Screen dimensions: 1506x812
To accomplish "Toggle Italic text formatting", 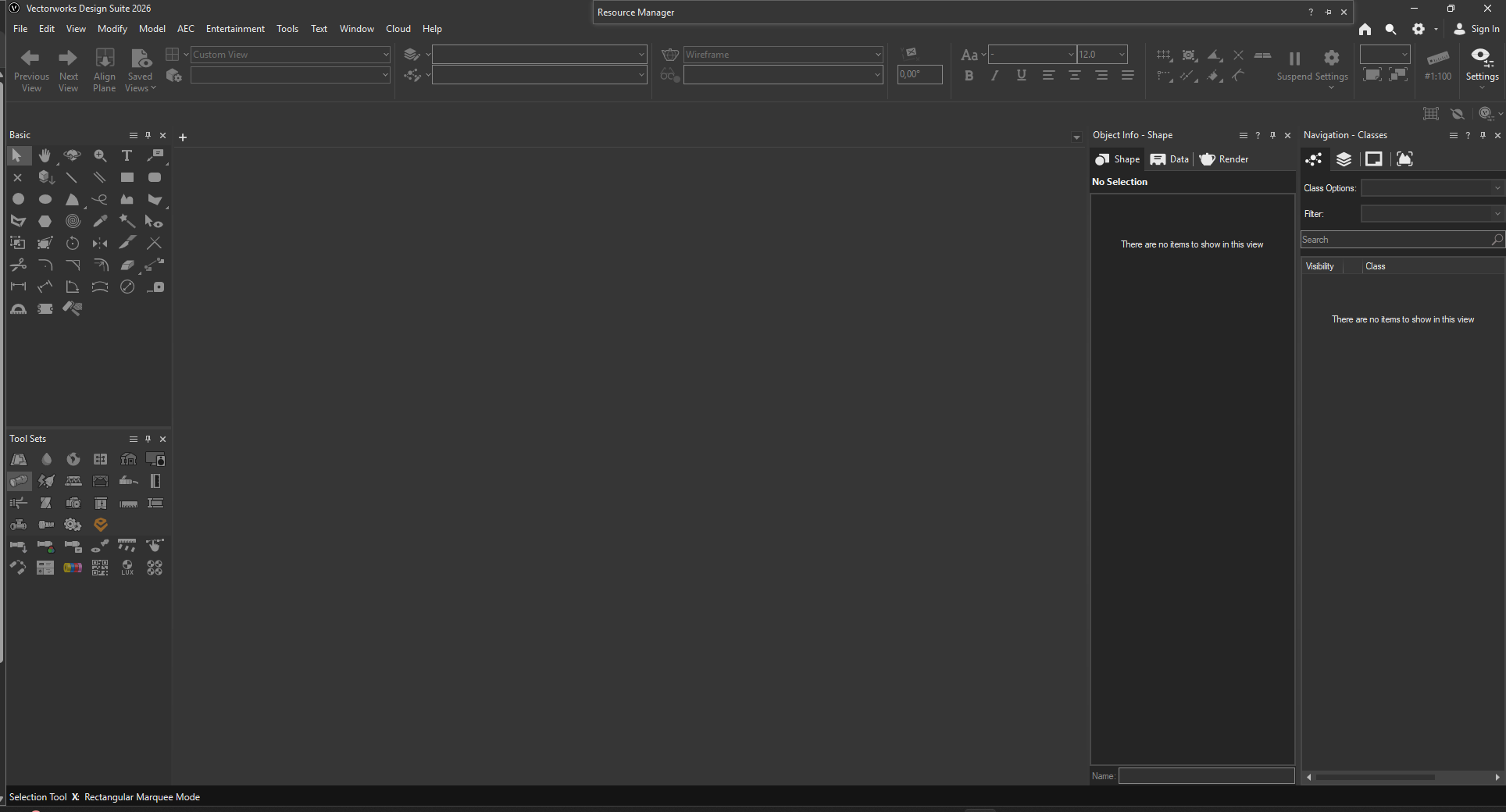I will pos(994,76).
